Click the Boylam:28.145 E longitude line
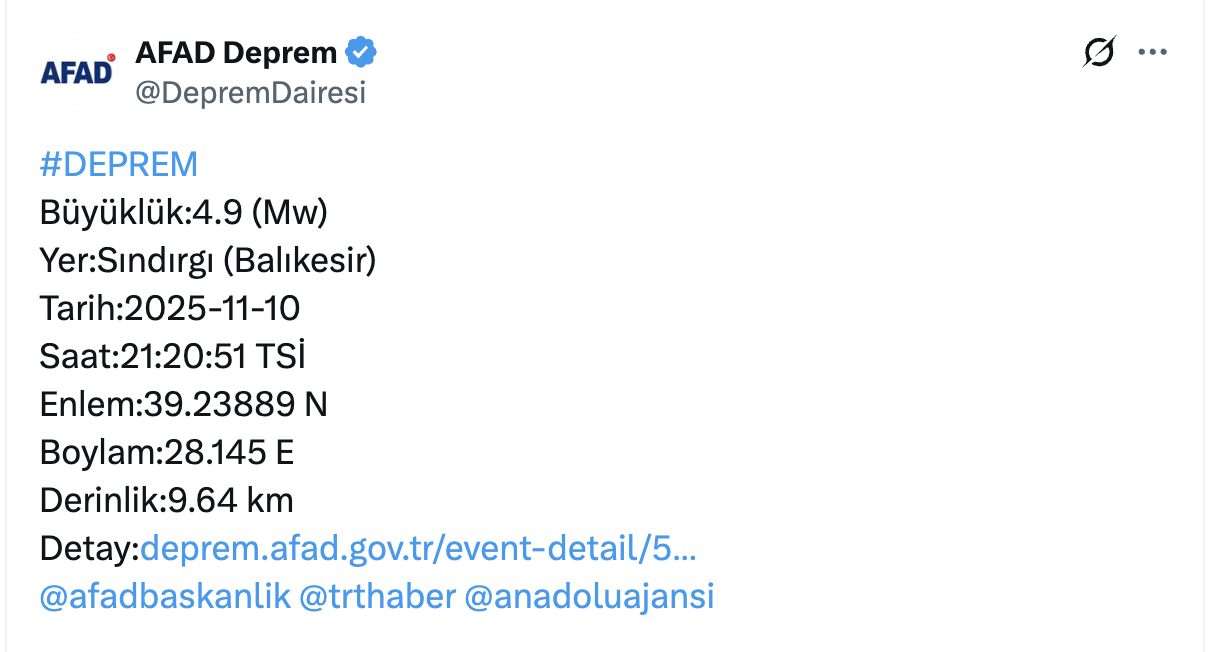The height and width of the screenshot is (652, 1208). click(x=167, y=452)
